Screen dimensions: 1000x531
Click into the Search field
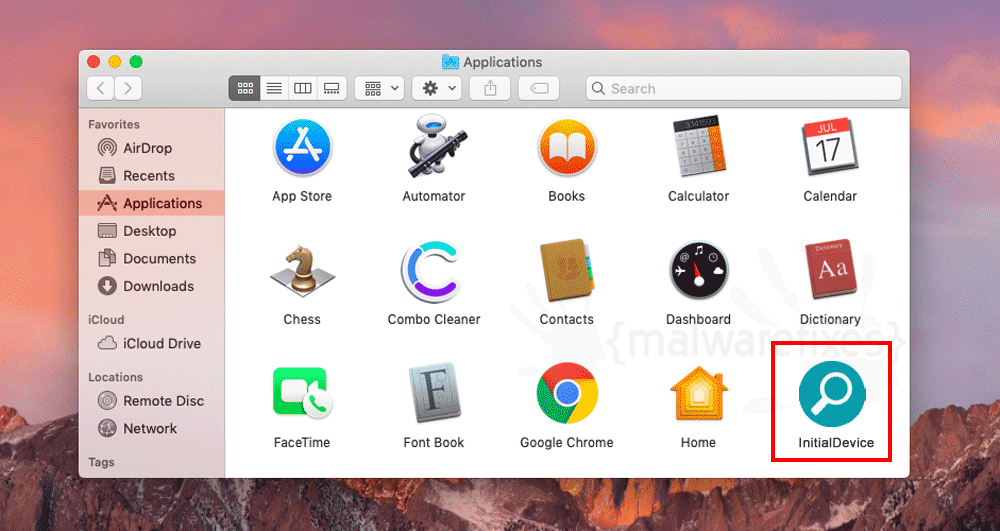pos(744,89)
